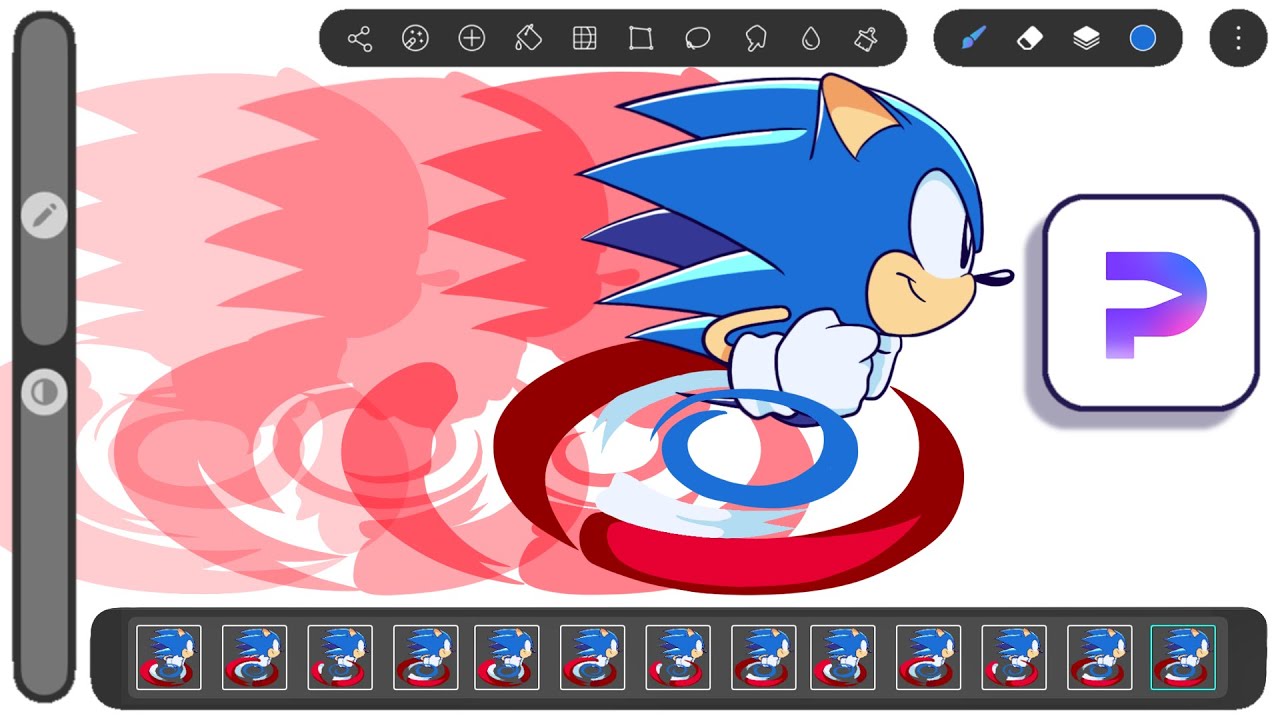Adjust the opacity slider with half-circle handle

[44, 393]
